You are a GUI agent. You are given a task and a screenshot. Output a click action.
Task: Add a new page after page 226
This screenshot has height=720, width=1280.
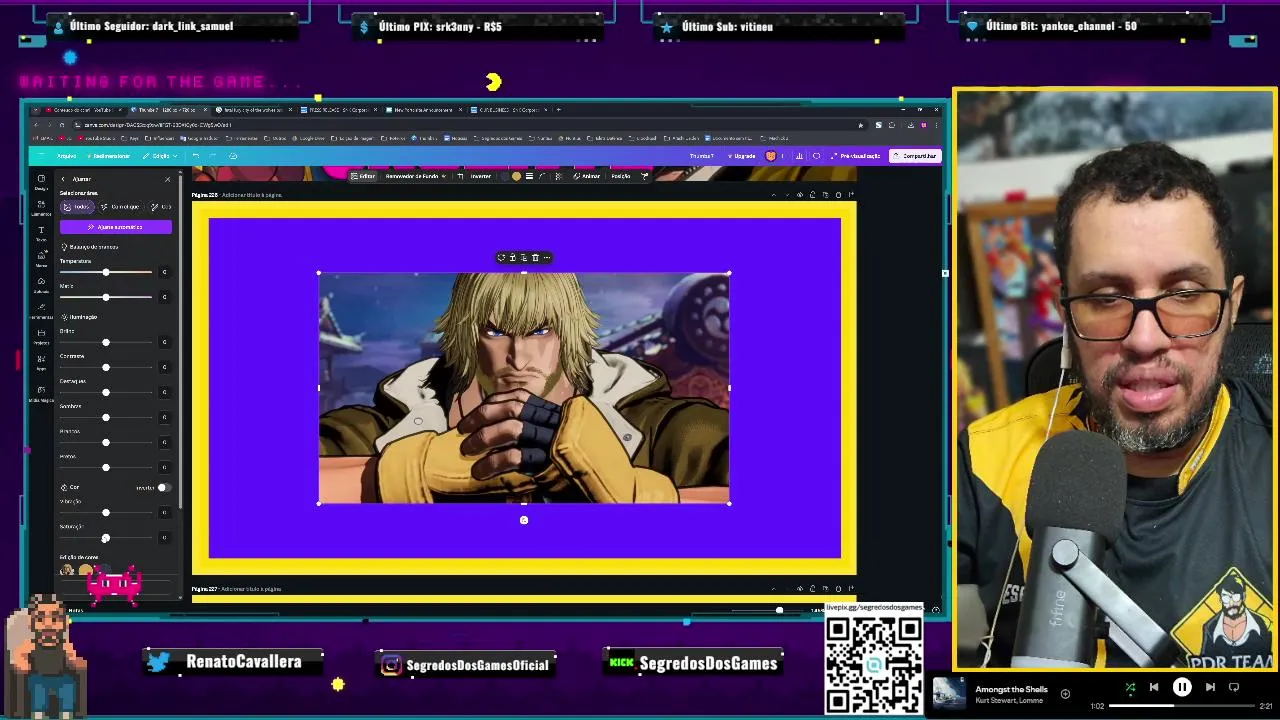851,195
